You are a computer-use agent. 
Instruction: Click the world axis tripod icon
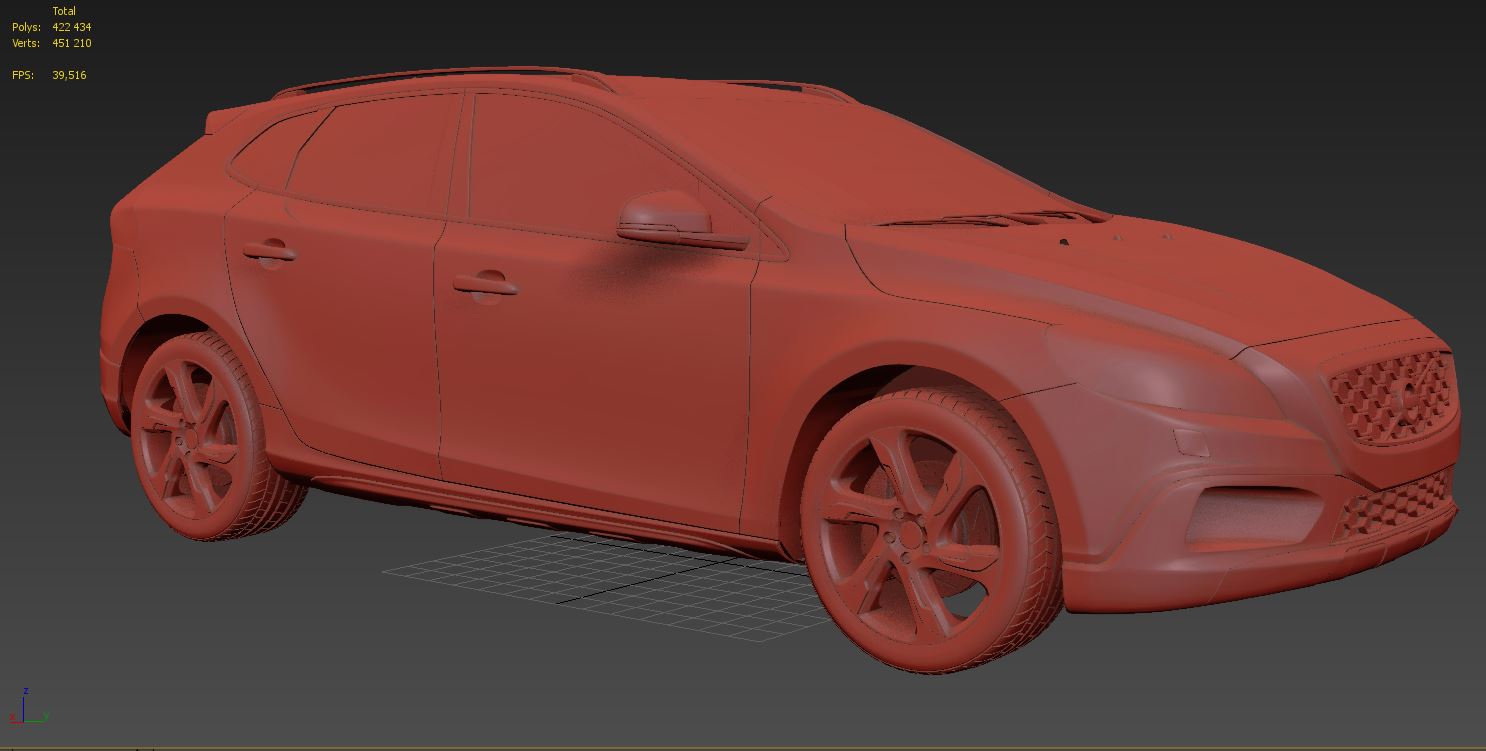point(27,707)
